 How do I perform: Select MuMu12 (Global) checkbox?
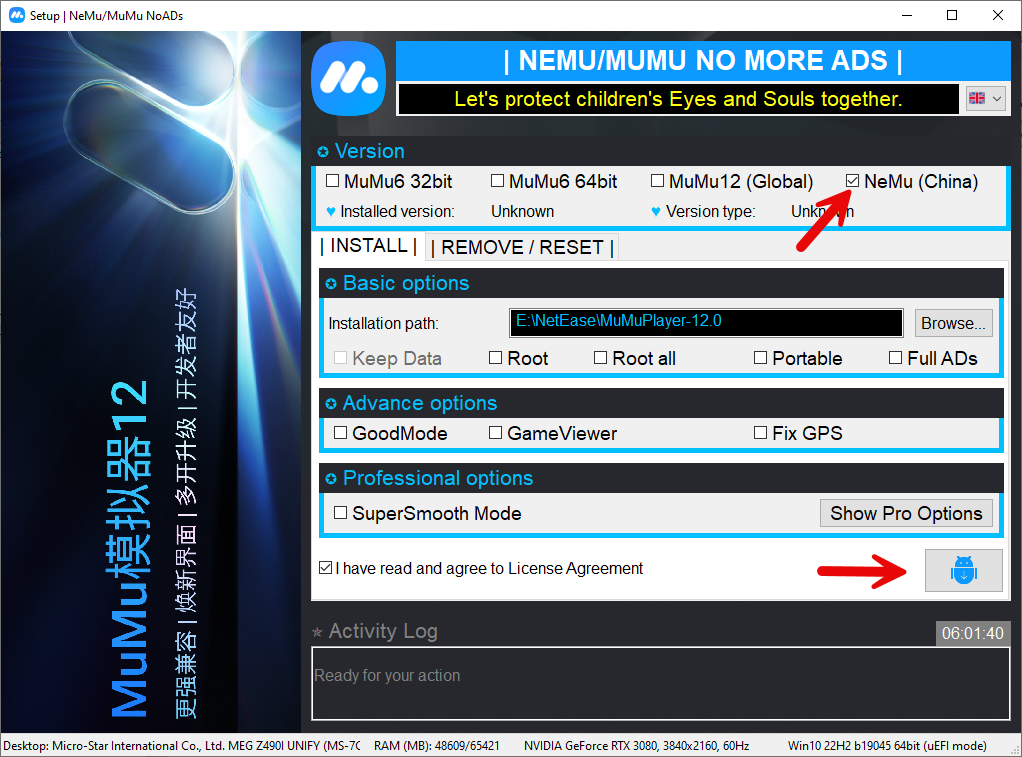tap(658, 181)
